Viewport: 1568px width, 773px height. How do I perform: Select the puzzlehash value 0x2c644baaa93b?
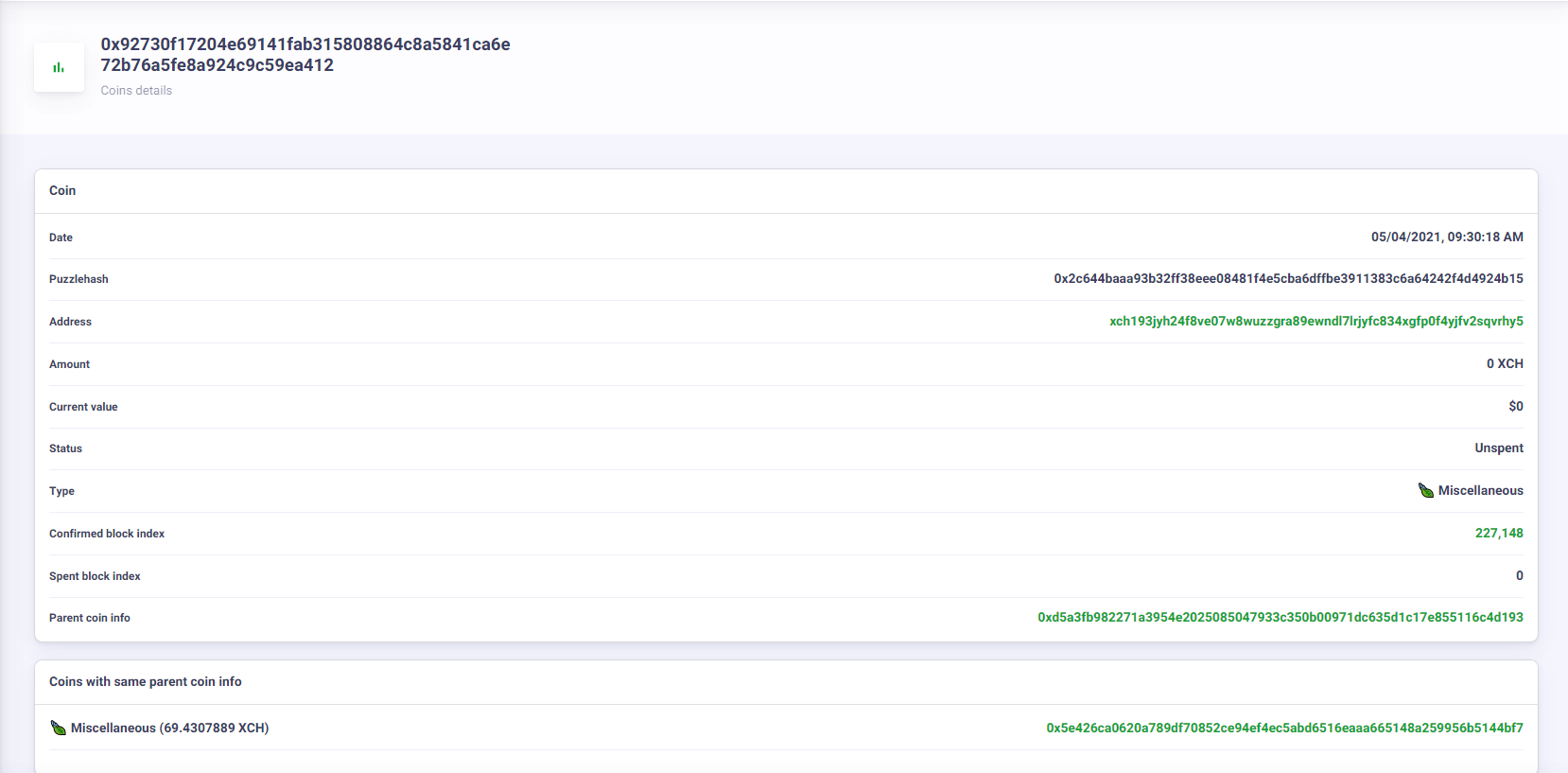coord(1288,279)
